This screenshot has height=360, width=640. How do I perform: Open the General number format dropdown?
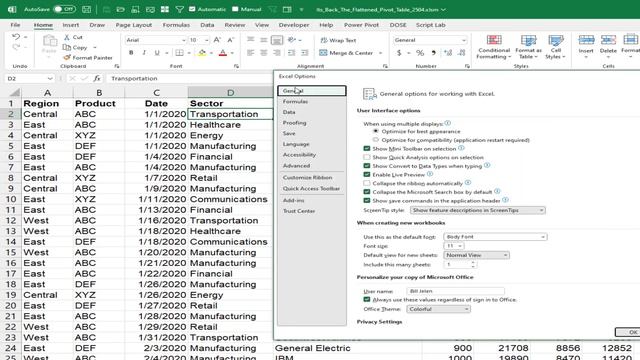[463, 40]
